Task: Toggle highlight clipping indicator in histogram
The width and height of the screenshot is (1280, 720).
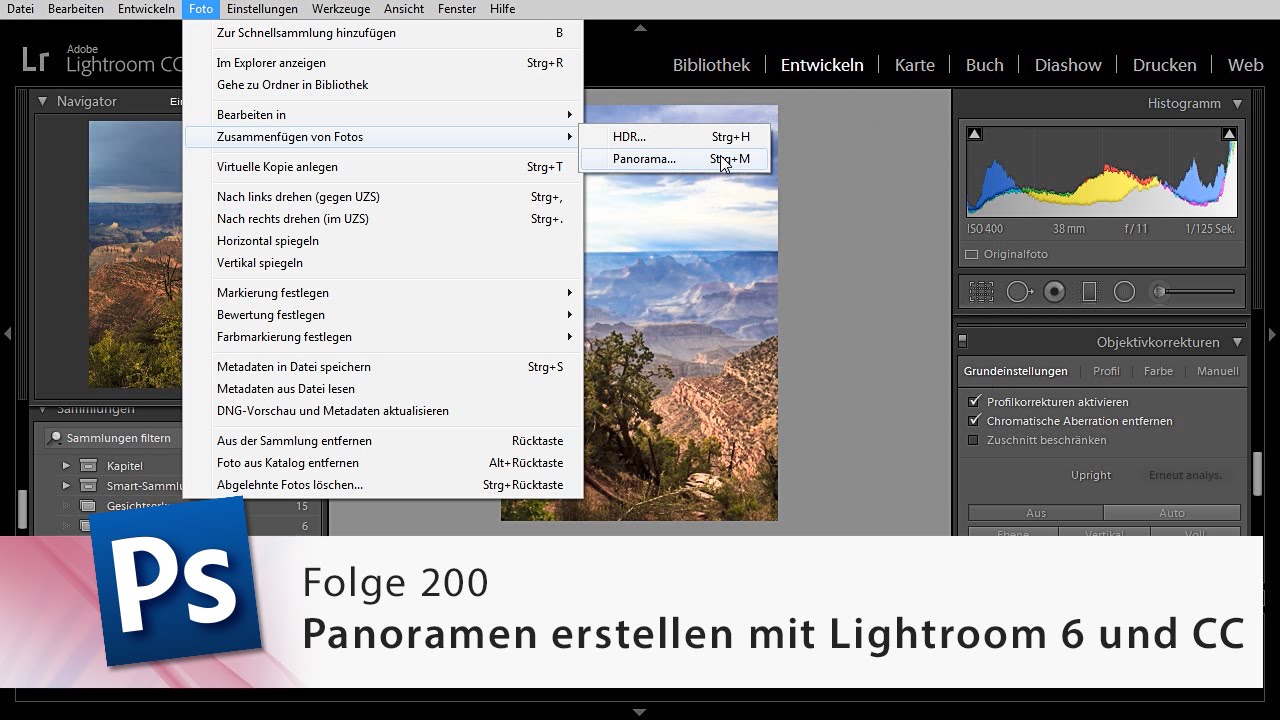Action: 1229,134
